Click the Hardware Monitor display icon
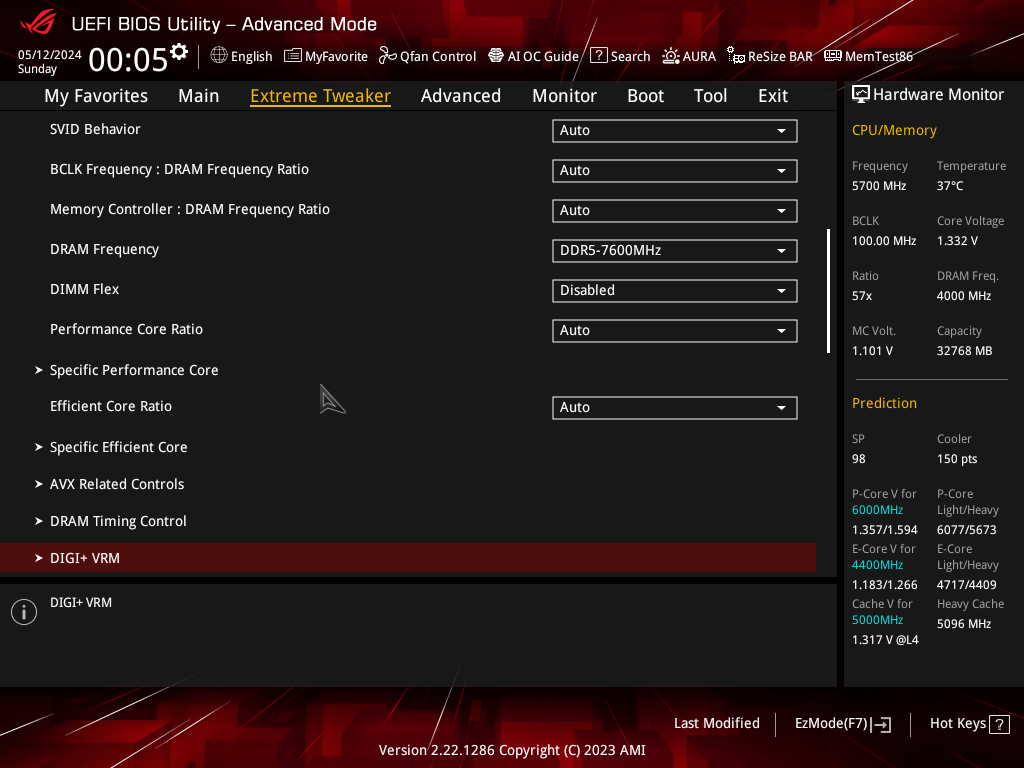 pos(861,95)
